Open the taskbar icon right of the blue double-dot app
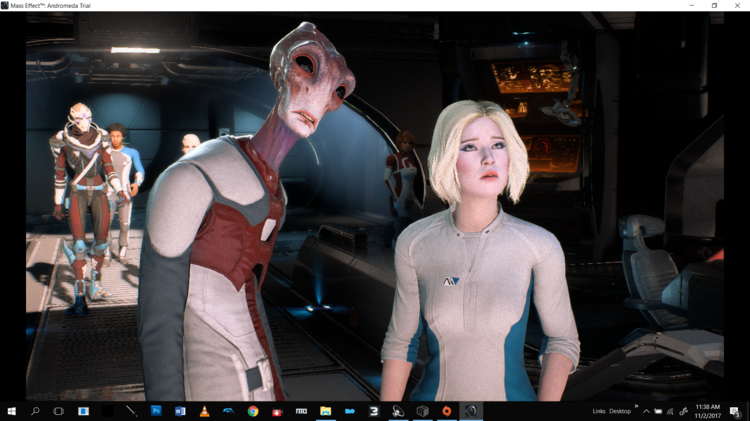This screenshot has width=750, height=421. (x=374, y=411)
